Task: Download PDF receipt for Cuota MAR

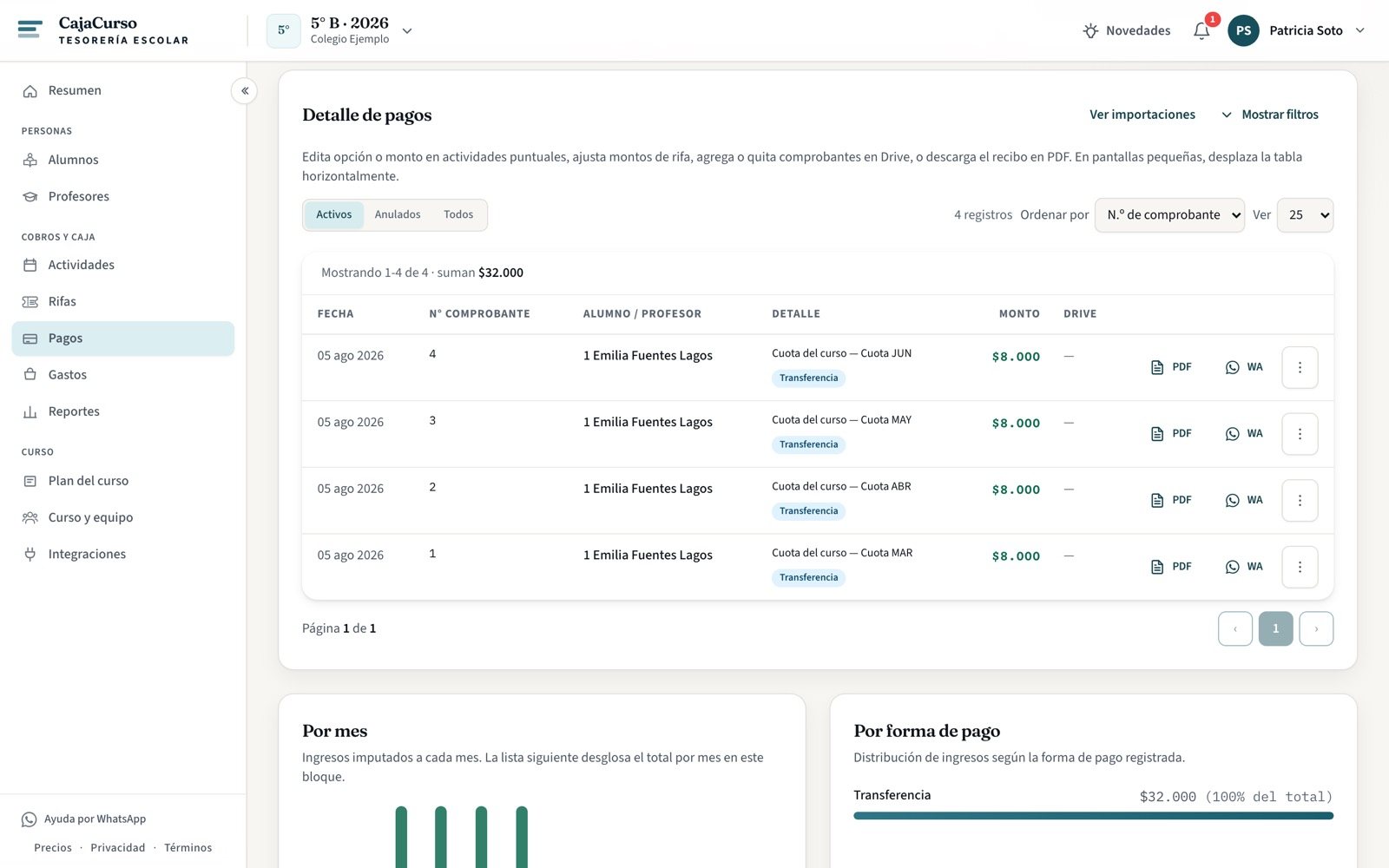Action: coord(1170,567)
